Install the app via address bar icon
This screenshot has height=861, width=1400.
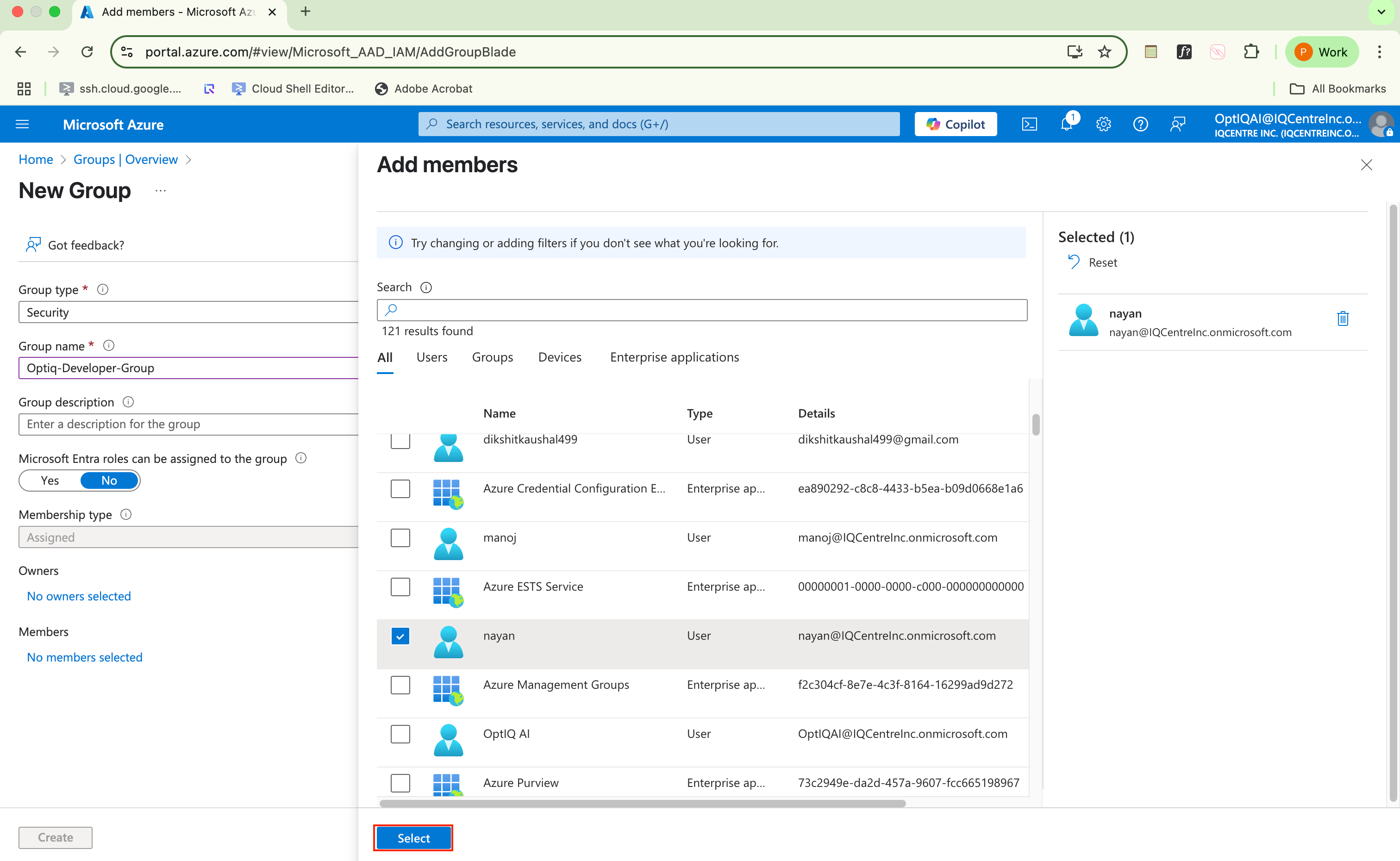coord(1075,52)
